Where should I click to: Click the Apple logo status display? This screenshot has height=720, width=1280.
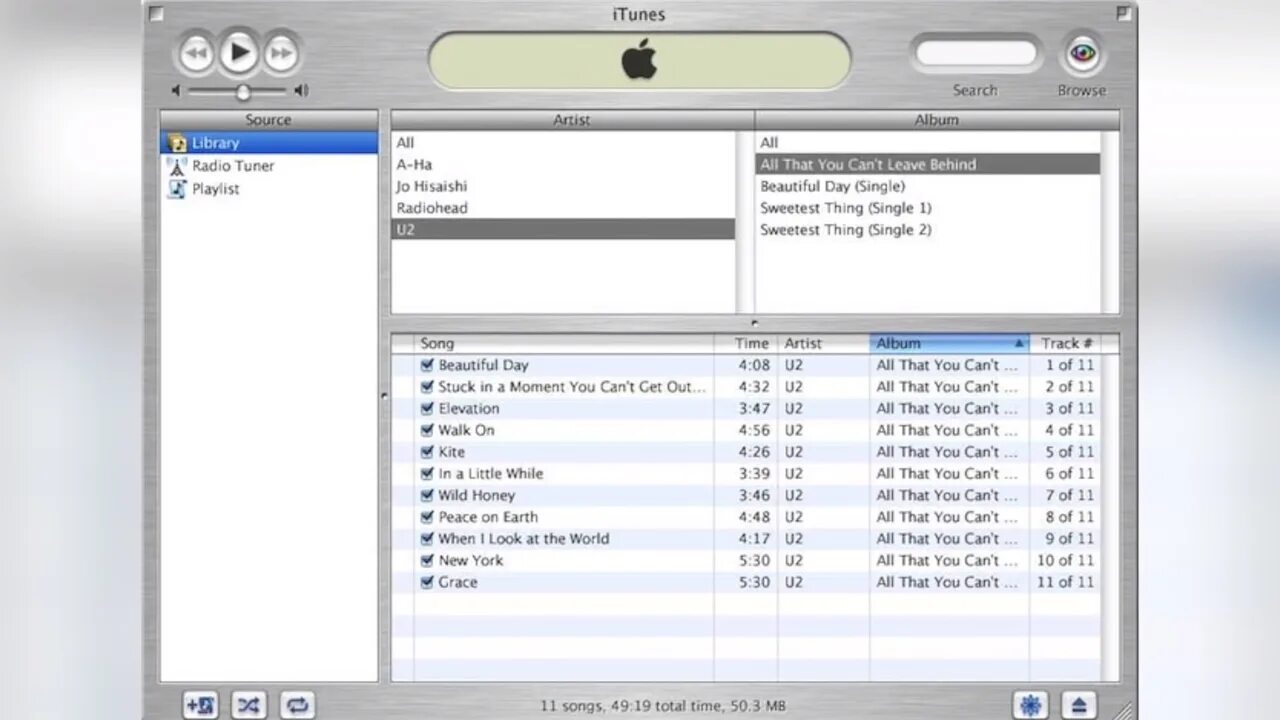[639, 61]
